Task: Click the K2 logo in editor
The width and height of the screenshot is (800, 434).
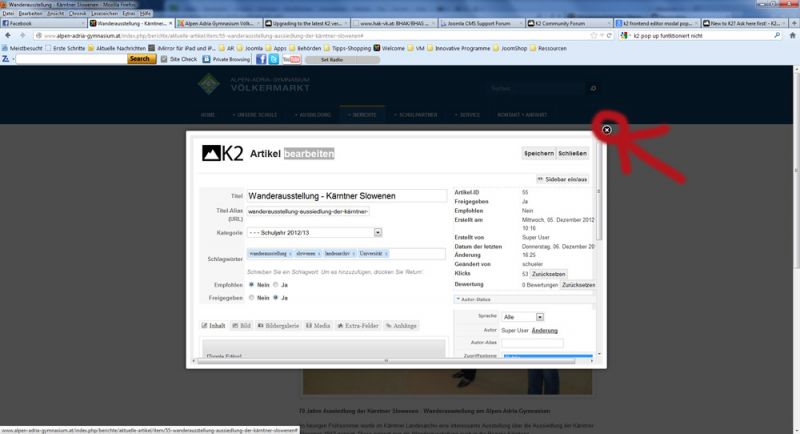Action: pos(222,153)
